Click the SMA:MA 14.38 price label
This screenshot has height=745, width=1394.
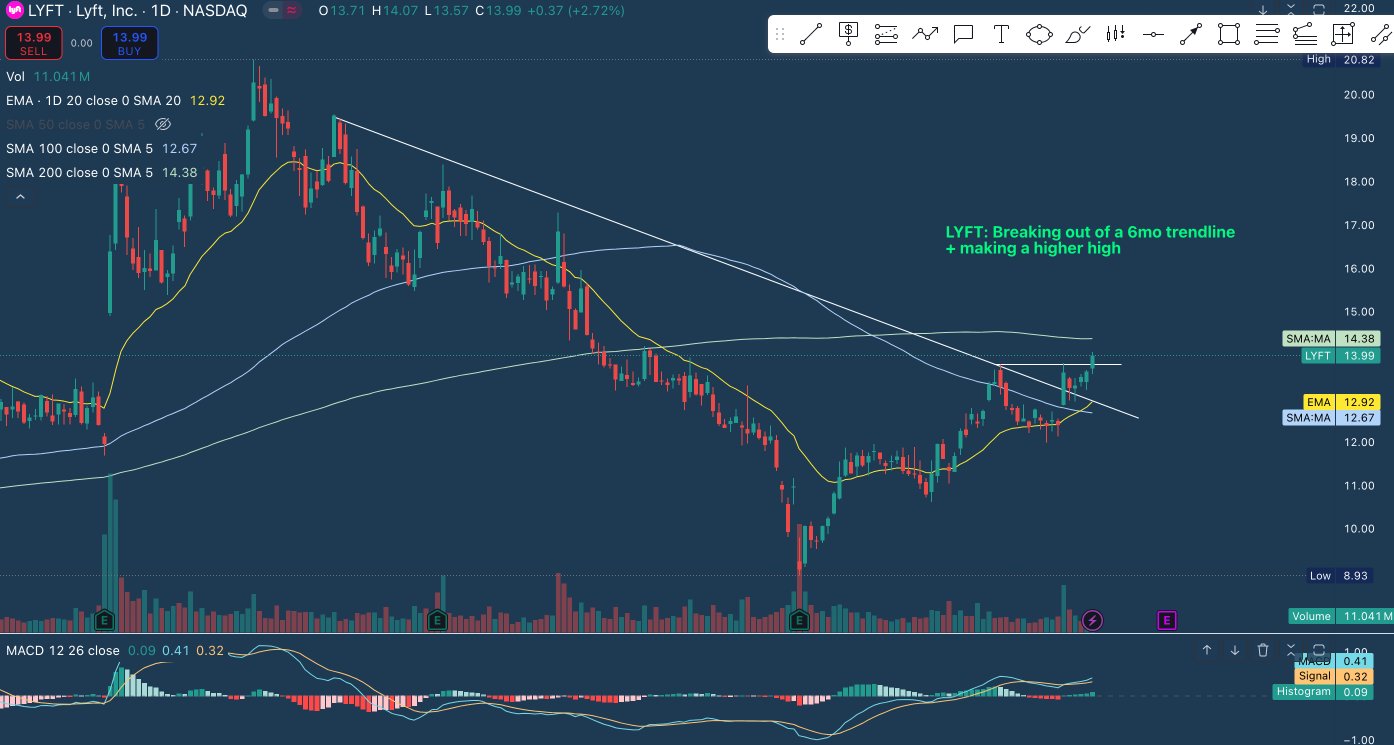click(1332, 339)
